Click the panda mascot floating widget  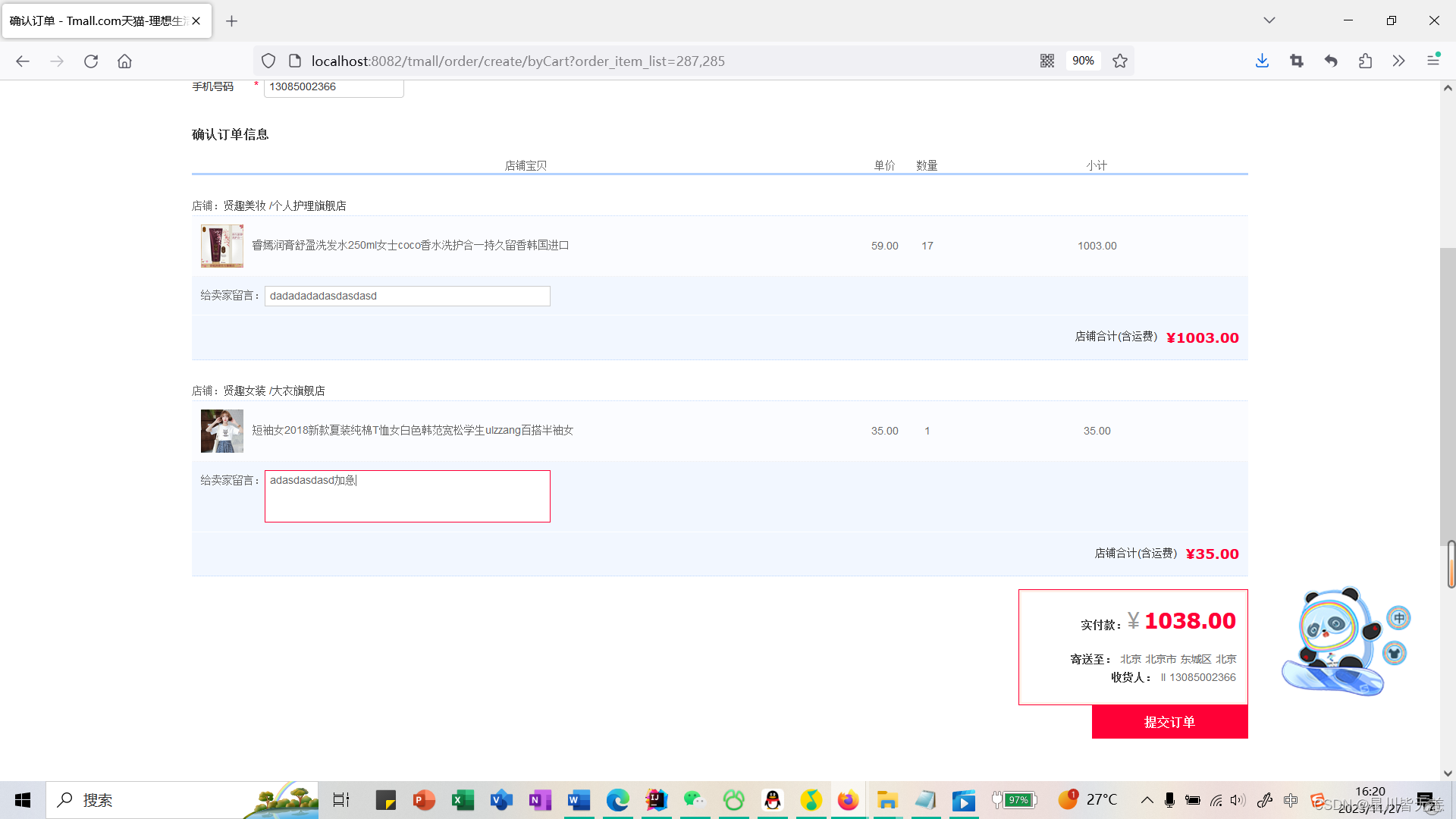click(1335, 642)
